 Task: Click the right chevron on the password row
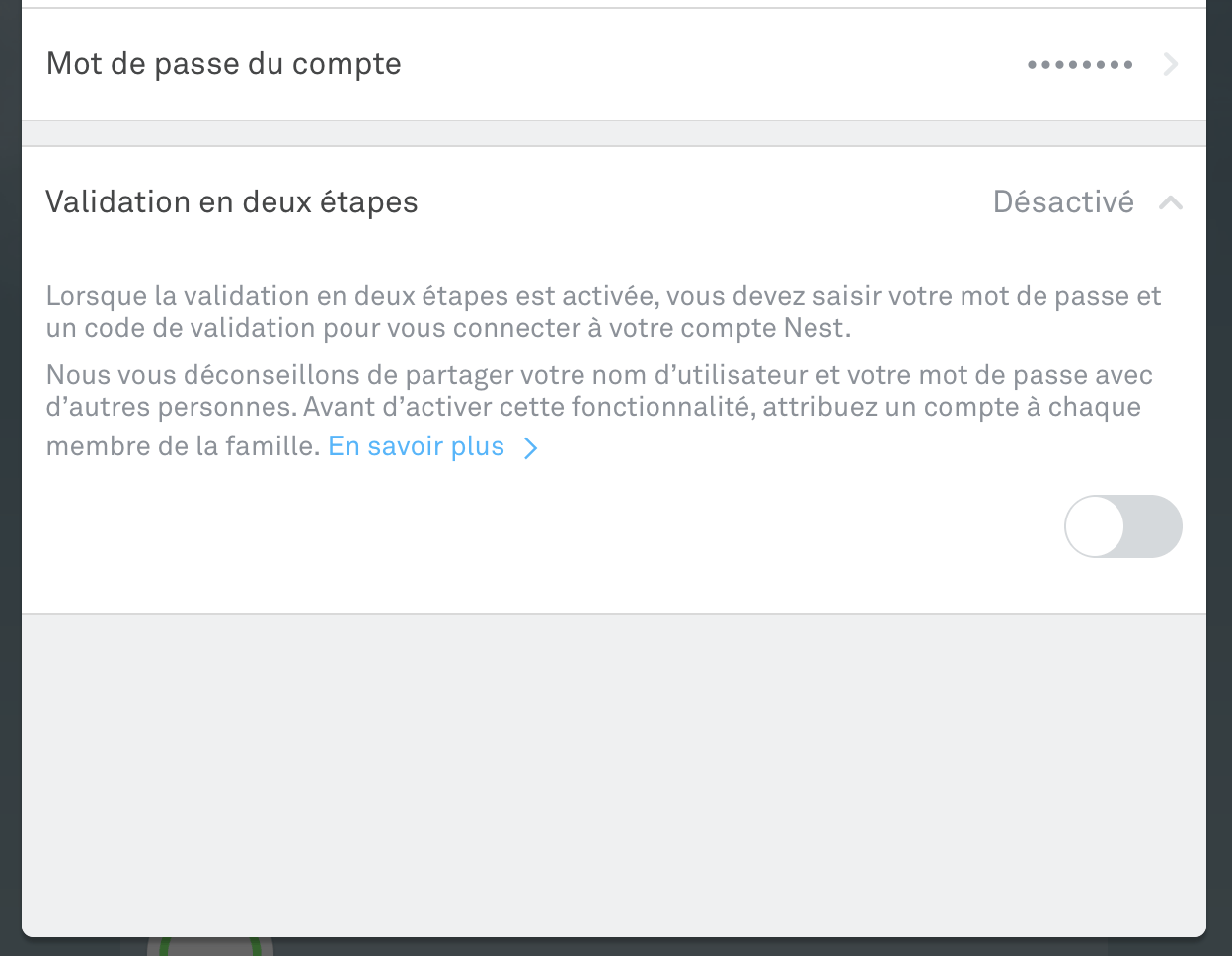[x=1171, y=65]
